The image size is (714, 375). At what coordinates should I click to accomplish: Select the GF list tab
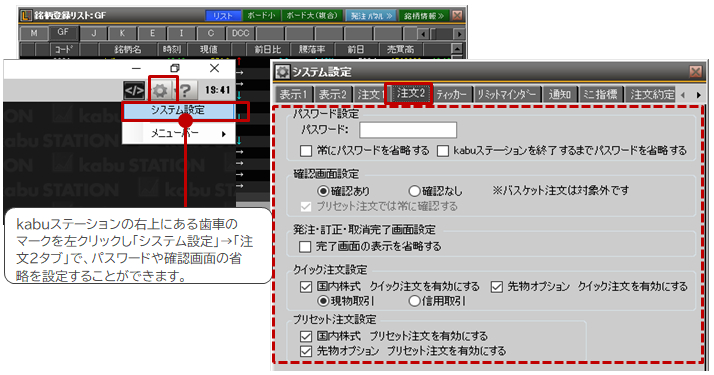click(63, 32)
